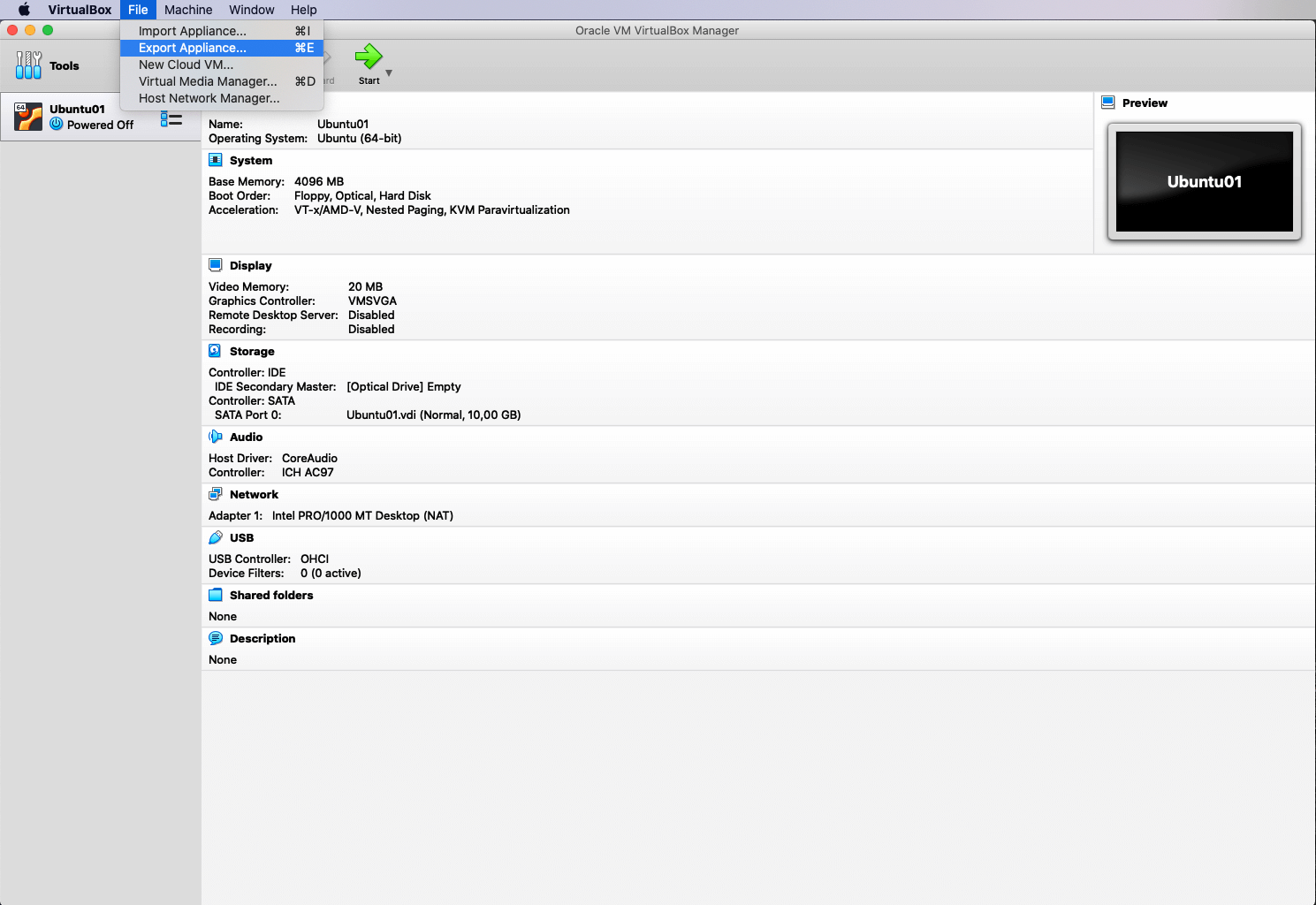Screen dimensions: 1316x905
Task: Click the Video Memory value 20 MB
Action: pos(366,287)
